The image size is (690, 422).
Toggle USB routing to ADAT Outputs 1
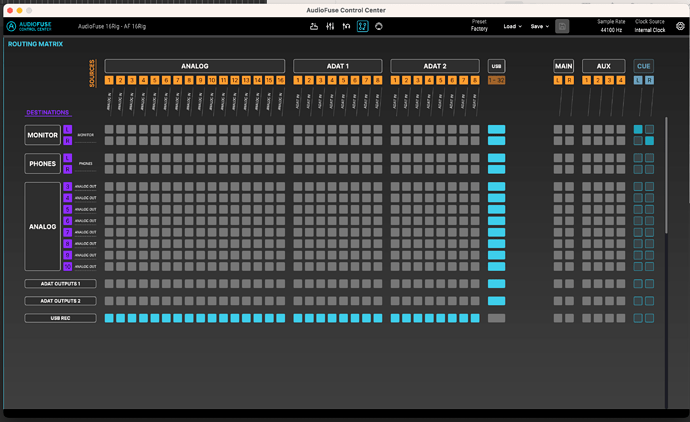496,284
